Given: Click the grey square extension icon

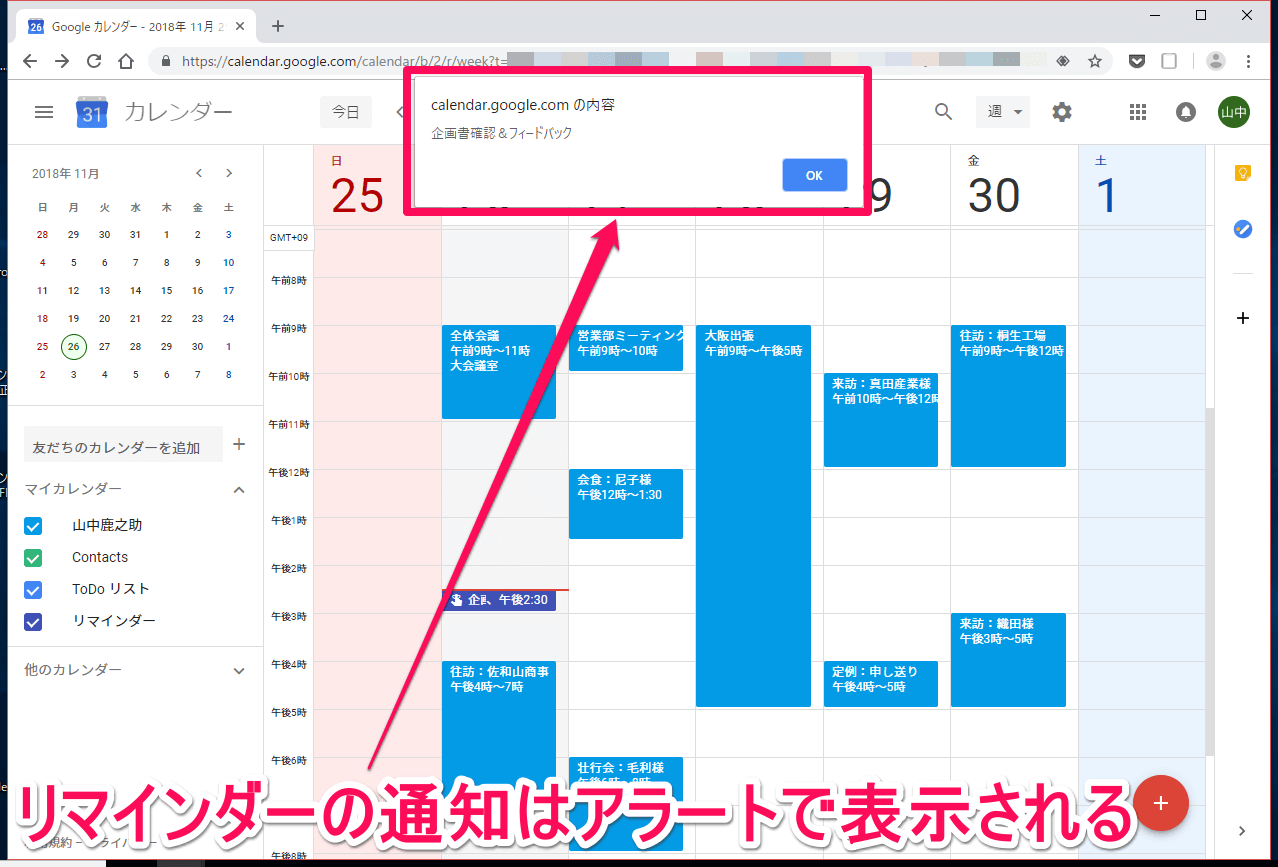Looking at the screenshot, I should [x=1169, y=61].
